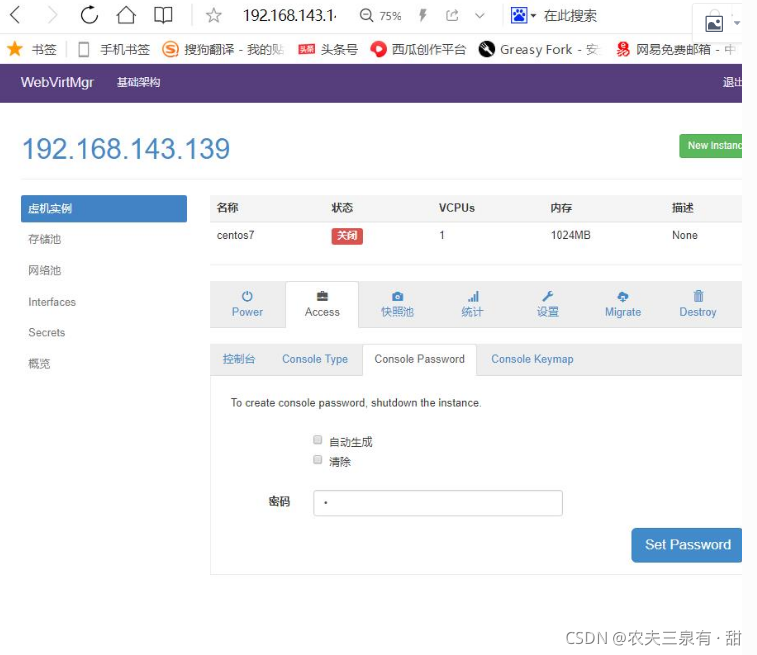Open the browser home page icon
This screenshot has height=655, width=757.
[x=126, y=15]
